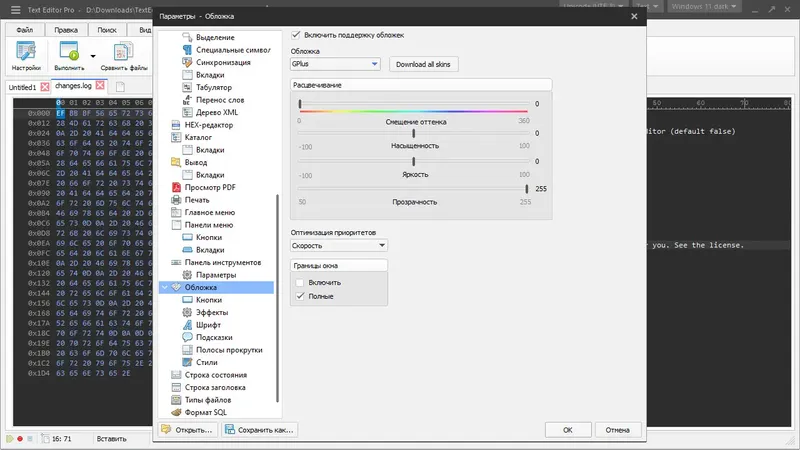Click Download all skins button
This screenshot has width=800, height=450.
[423, 64]
